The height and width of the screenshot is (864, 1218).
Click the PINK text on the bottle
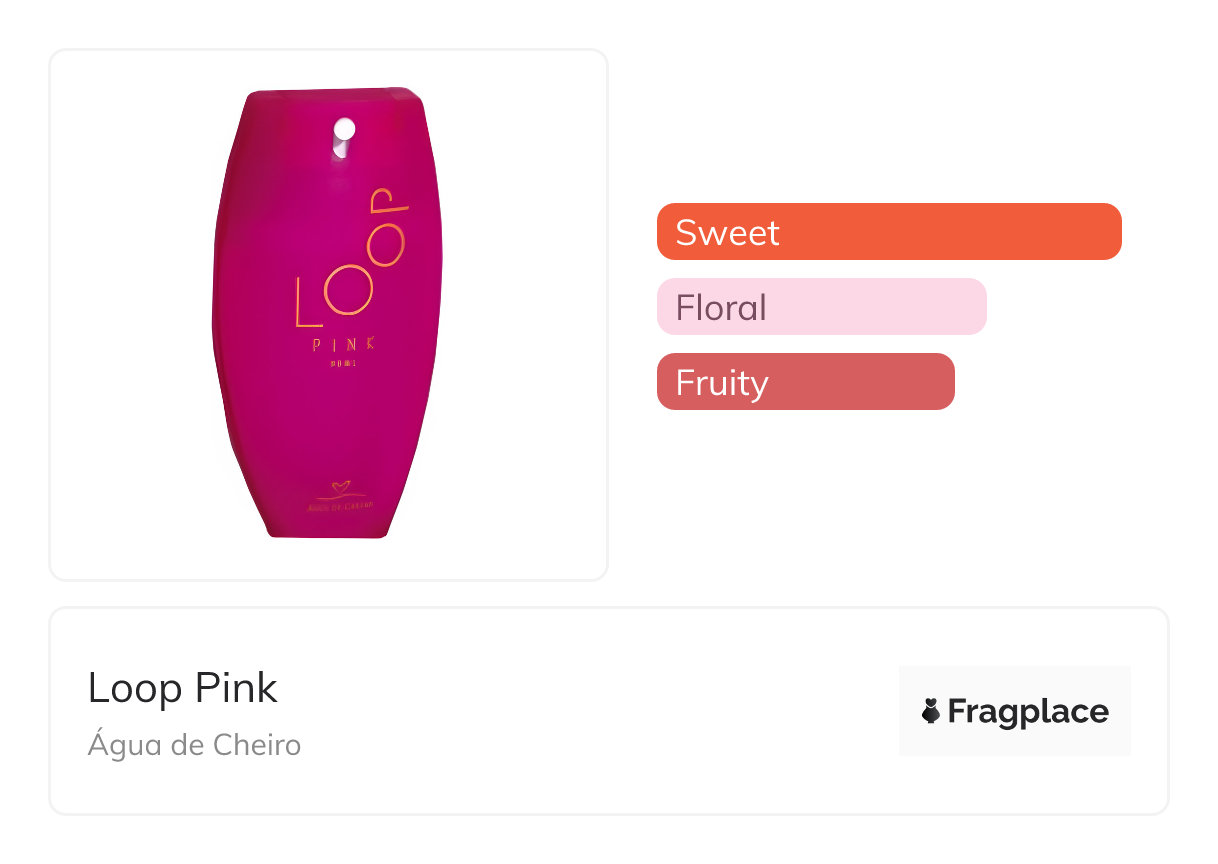point(343,344)
